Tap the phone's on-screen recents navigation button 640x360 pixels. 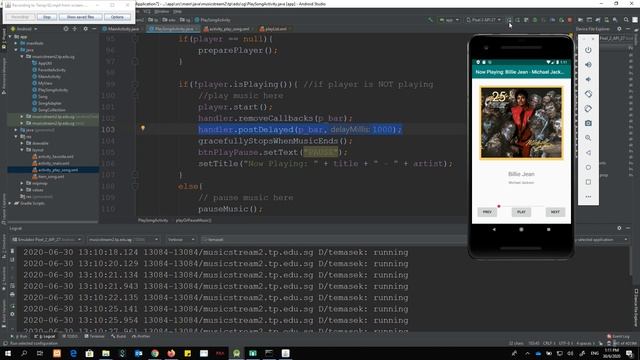[549, 229]
